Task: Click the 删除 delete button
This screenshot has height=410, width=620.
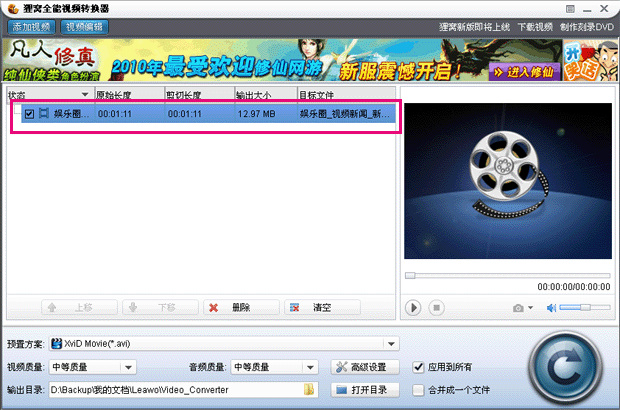Action: click(x=241, y=307)
